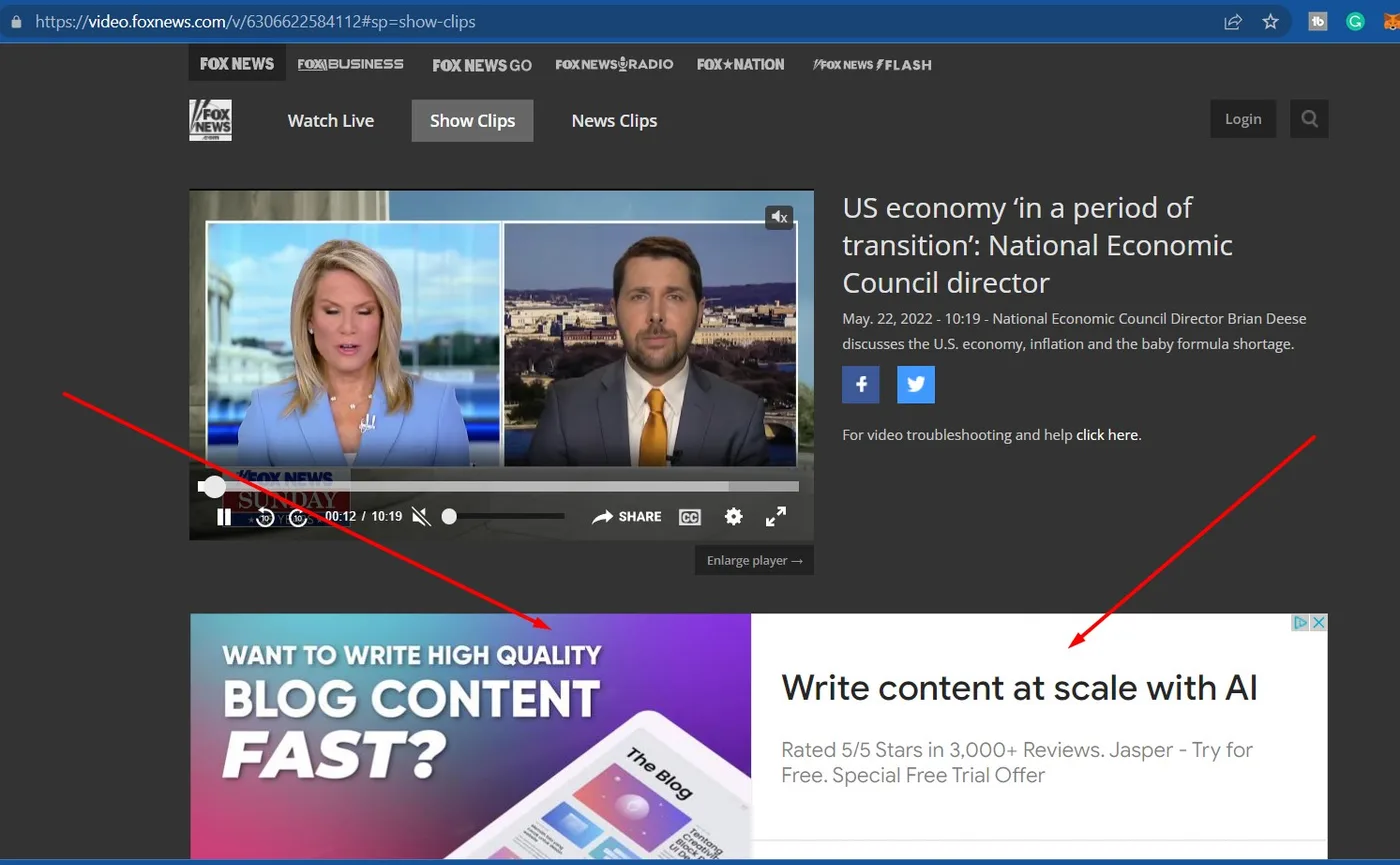Open the Login button
1400x865 pixels.
click(x=1243, y=119)
